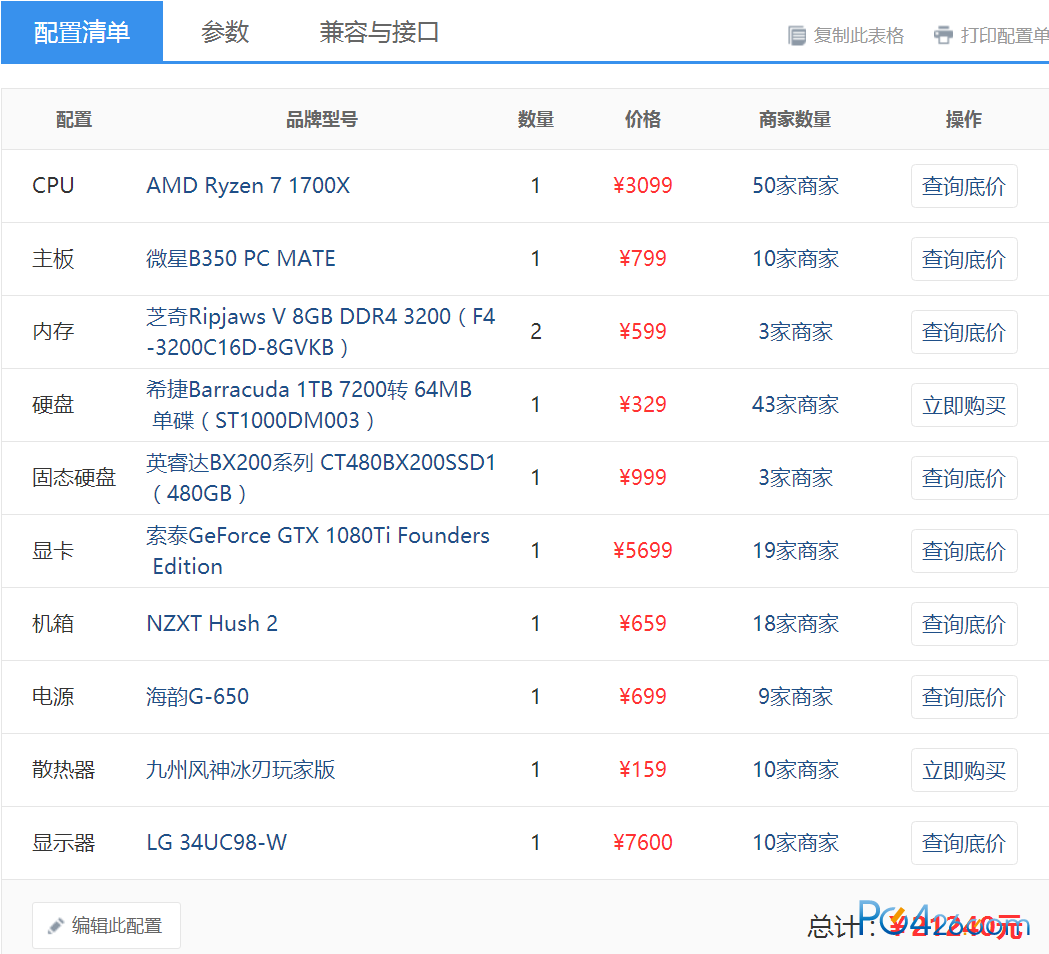Click 43家商家 for the hard drive
Viewport: 1049px width, 954px height.
tap(795, 404)
